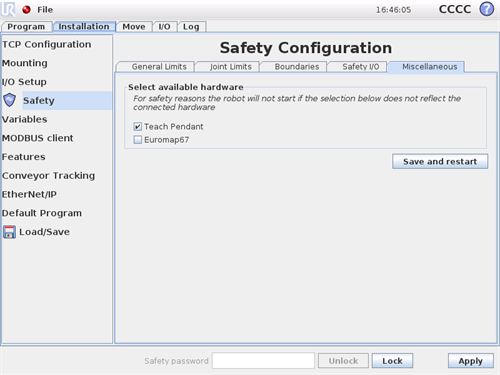500x375 pixels.
Task: Select MODBUS client in the sidebar
Action: point(38,138)
